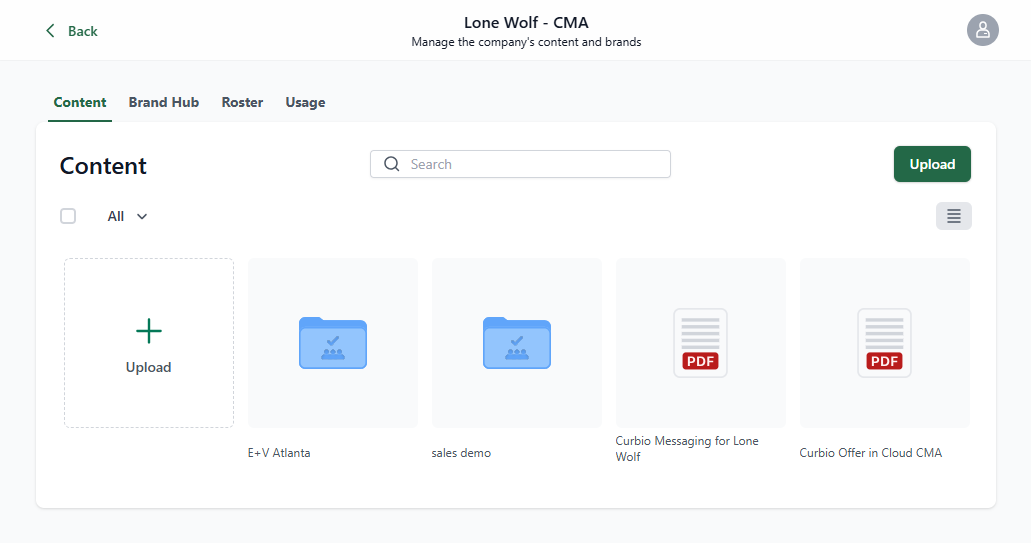Screen dimensions: 1031x543
Task: Click the plus Upload tile
Action: [x=149, y=342]
